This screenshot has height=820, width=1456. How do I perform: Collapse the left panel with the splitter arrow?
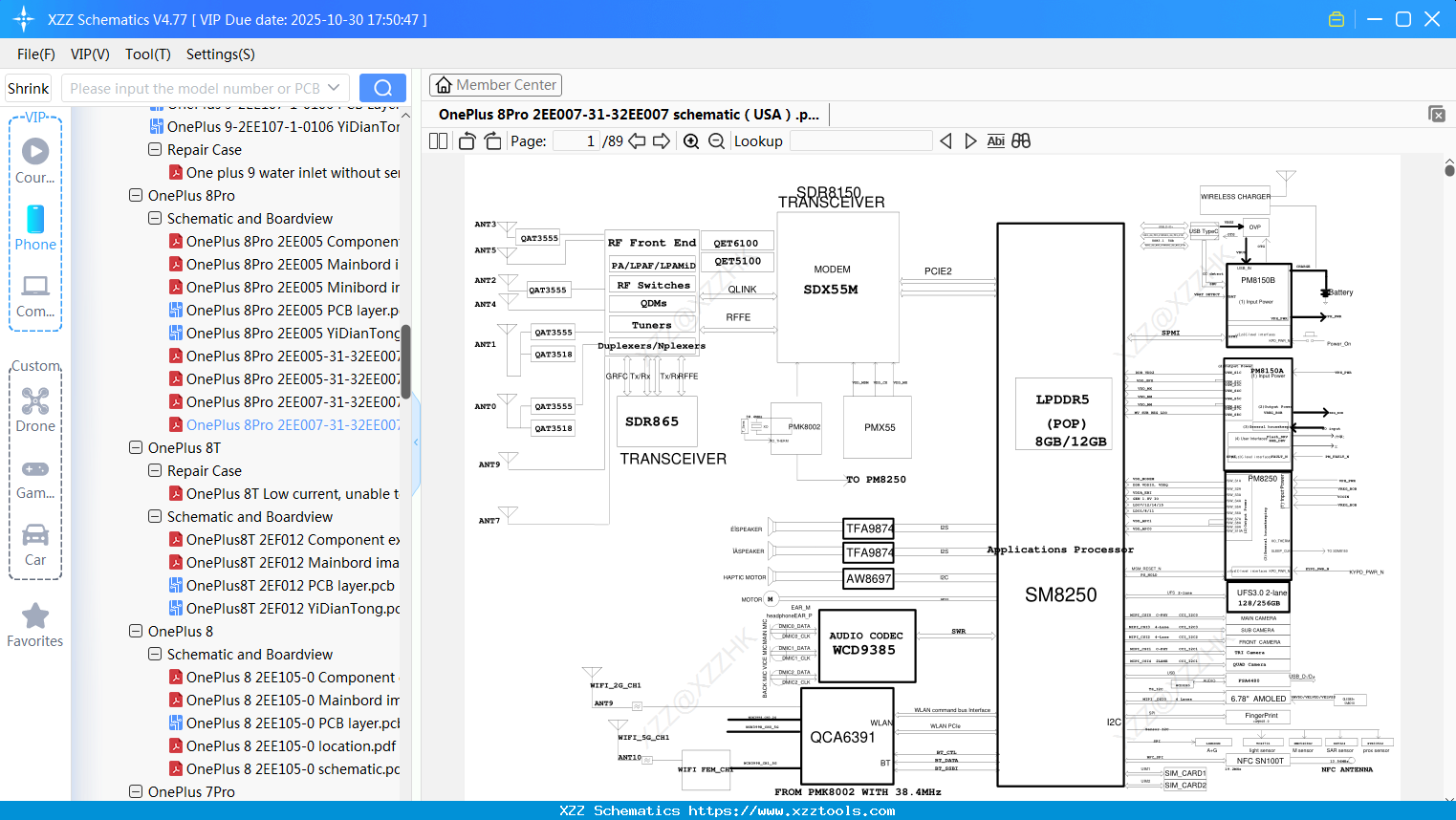coord(416,442)
